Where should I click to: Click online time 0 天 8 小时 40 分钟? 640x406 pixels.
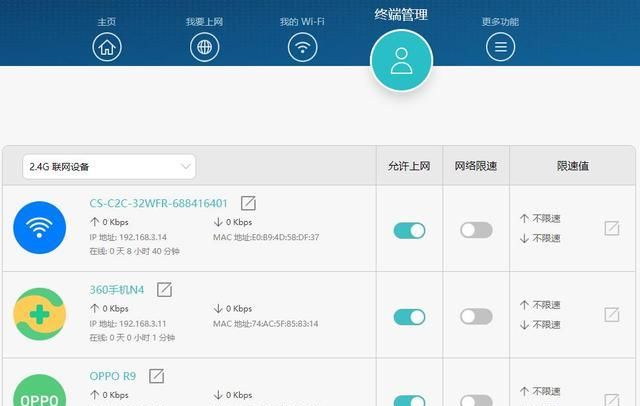click(x=144, y=251)
